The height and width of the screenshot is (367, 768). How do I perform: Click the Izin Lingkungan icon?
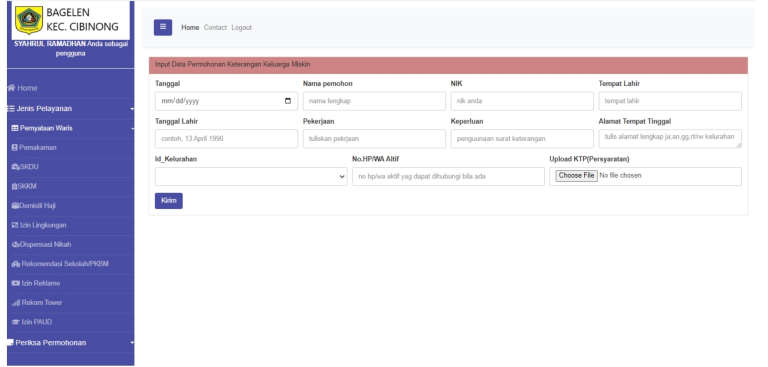point(15,225)
